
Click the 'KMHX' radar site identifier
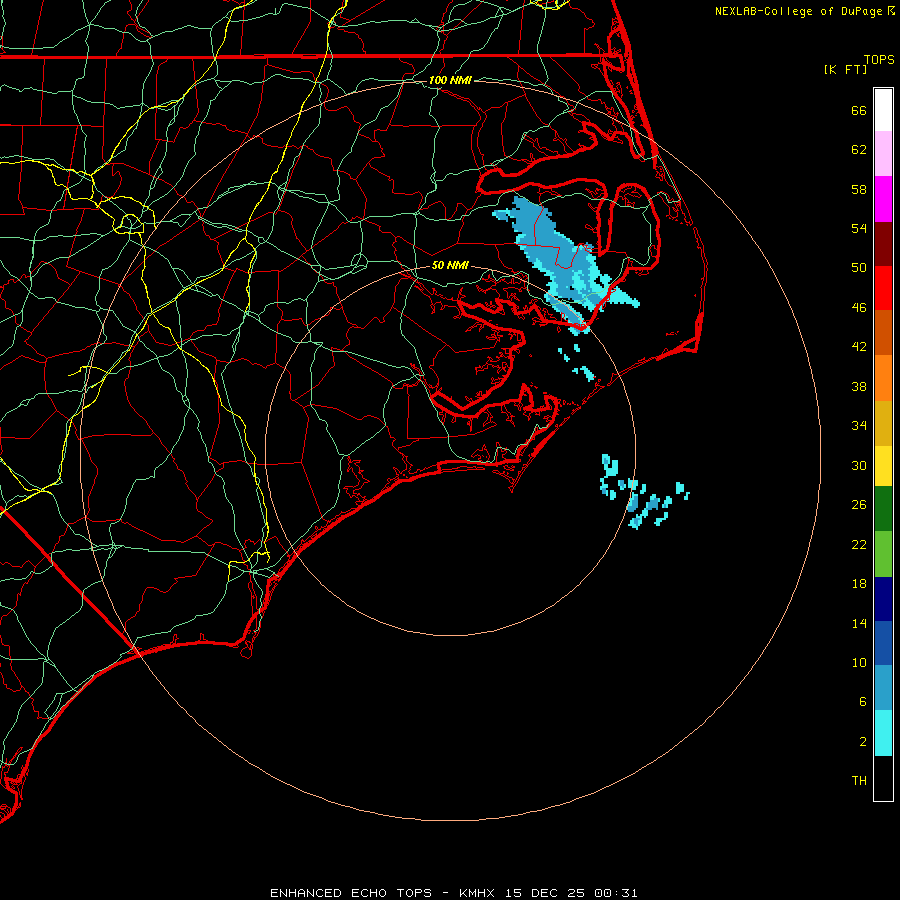(479, 893)
